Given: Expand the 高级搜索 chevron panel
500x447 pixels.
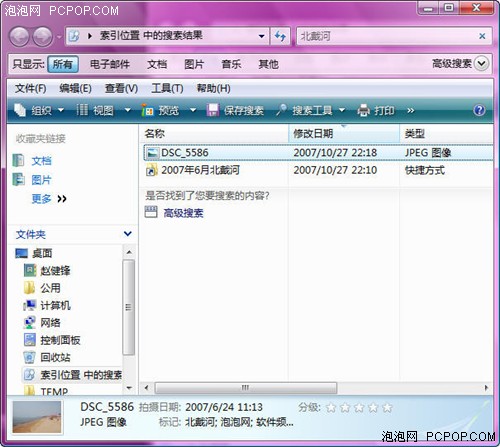Looking at the screenshot, I should click(481, 63).
